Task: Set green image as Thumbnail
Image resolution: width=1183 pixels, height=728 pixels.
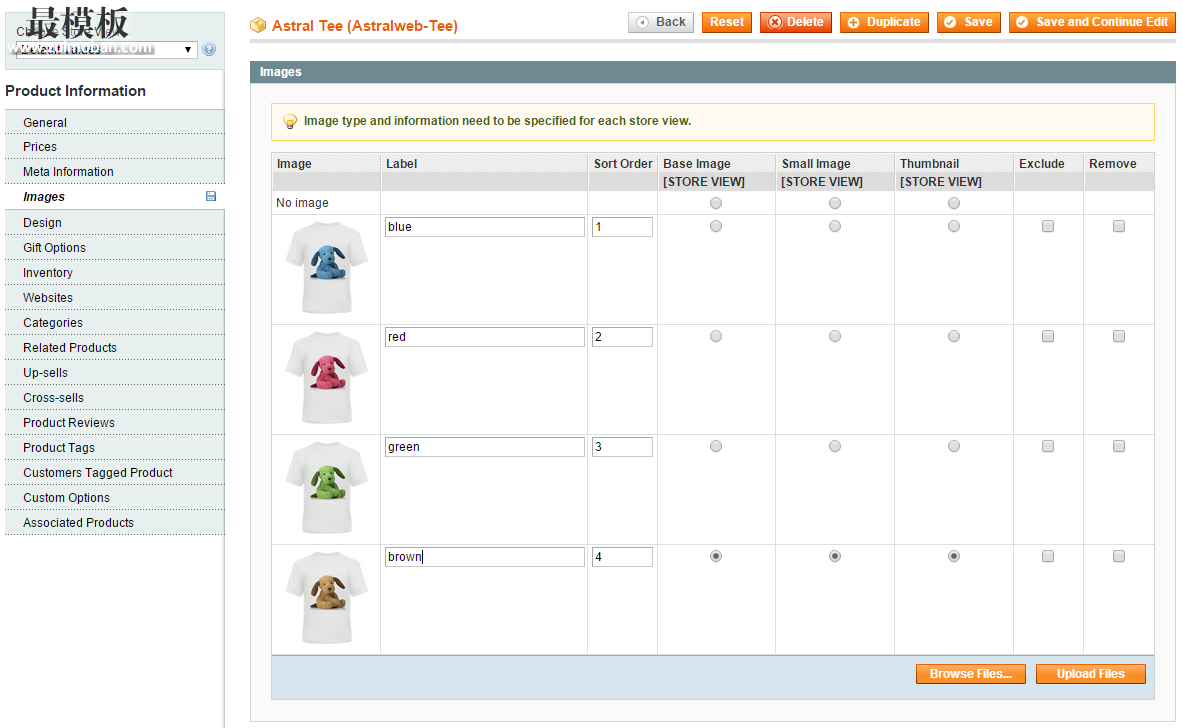Action: point(954,447)
